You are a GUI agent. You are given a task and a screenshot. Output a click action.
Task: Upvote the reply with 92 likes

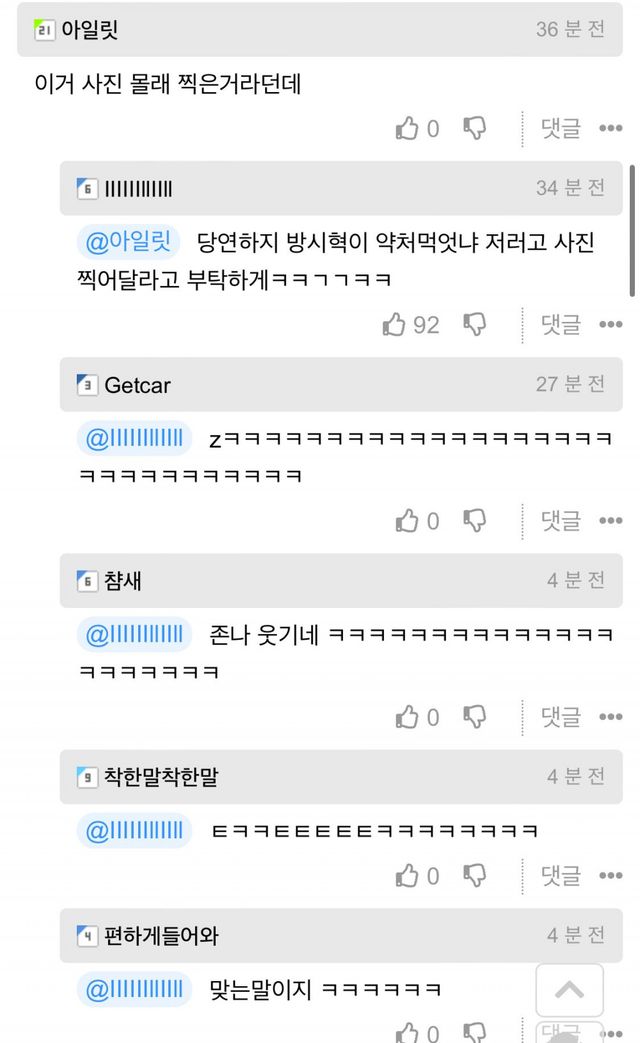click(x=394, y=324)
